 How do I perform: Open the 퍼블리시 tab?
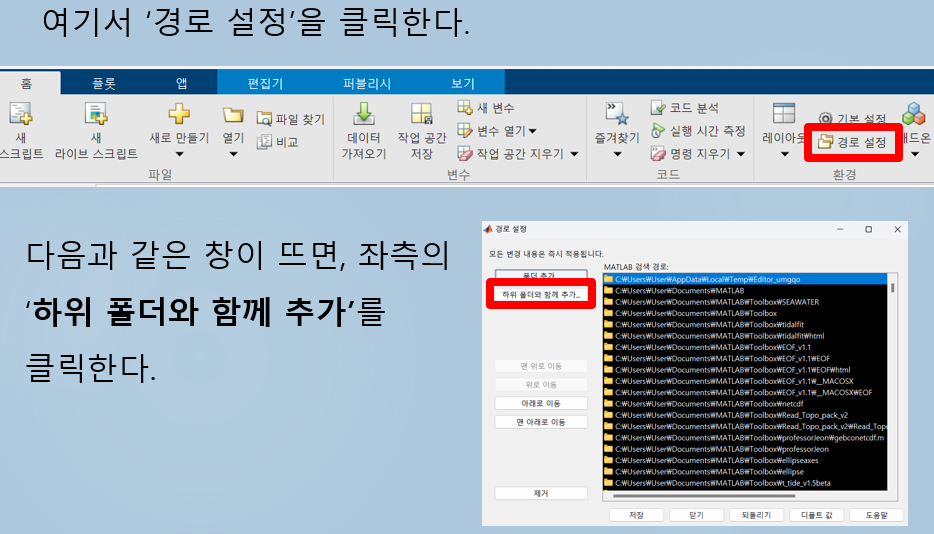tap(366, 83)
